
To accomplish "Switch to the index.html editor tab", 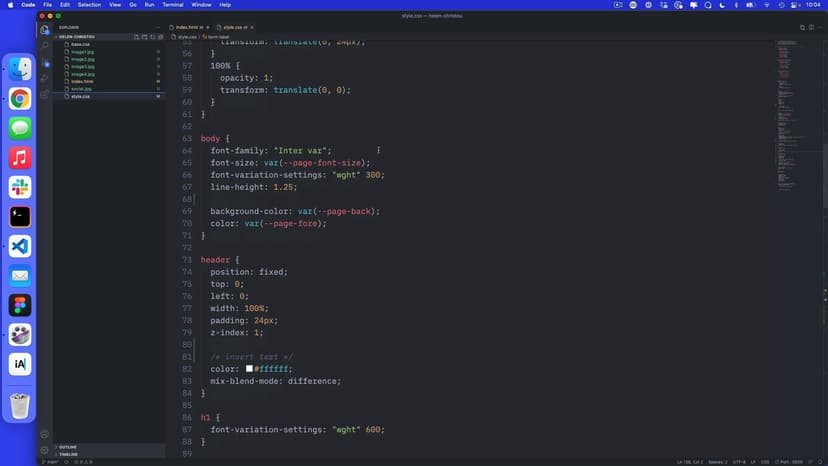I will click(x=186, y=27).
